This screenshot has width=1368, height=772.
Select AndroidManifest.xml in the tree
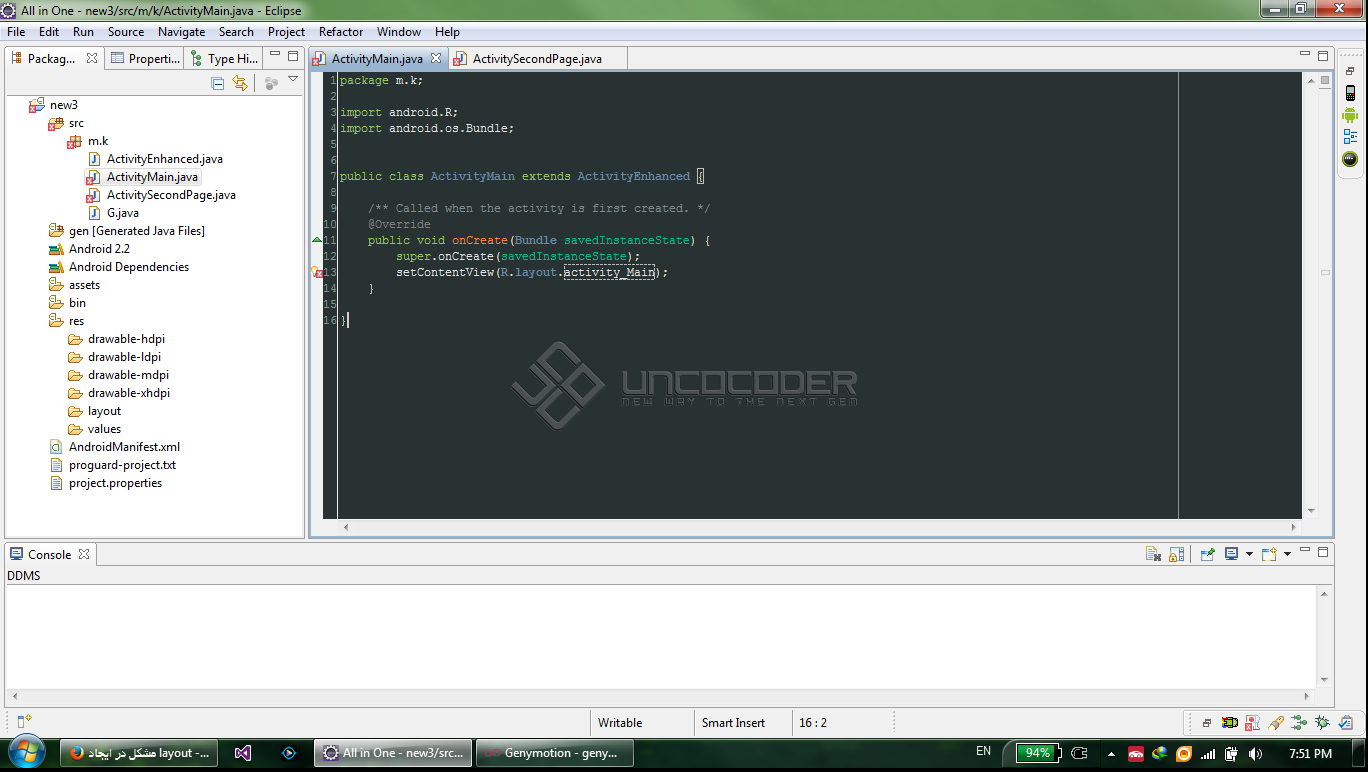click(x=115, y=447)
